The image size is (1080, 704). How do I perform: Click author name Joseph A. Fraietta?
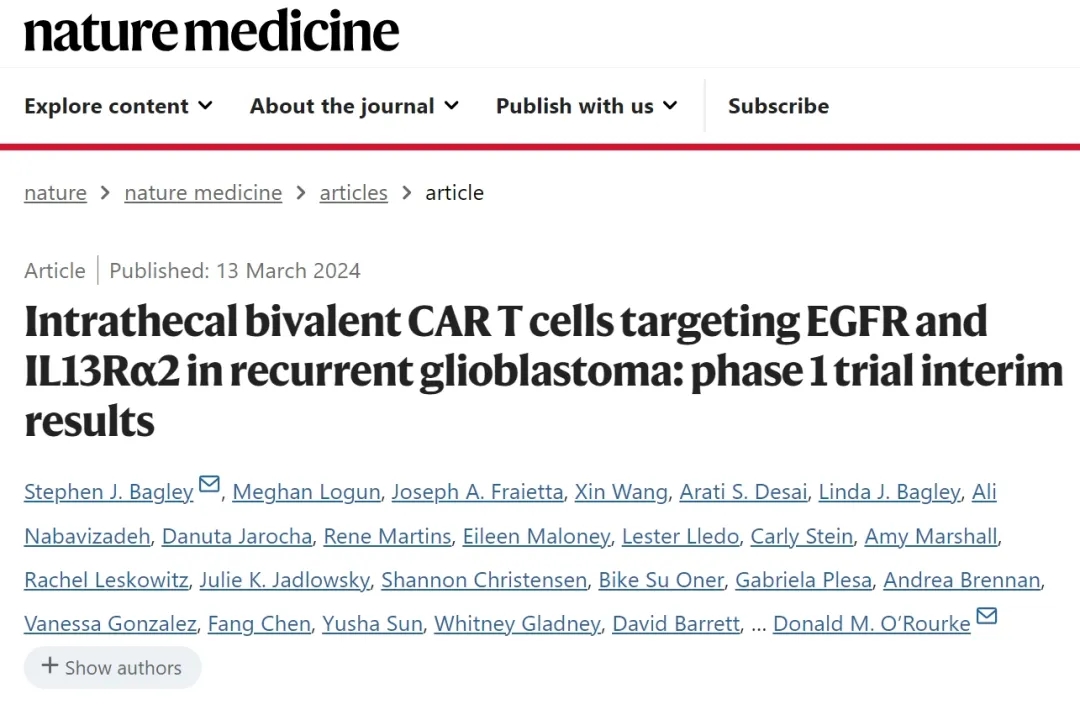[477, 492]
